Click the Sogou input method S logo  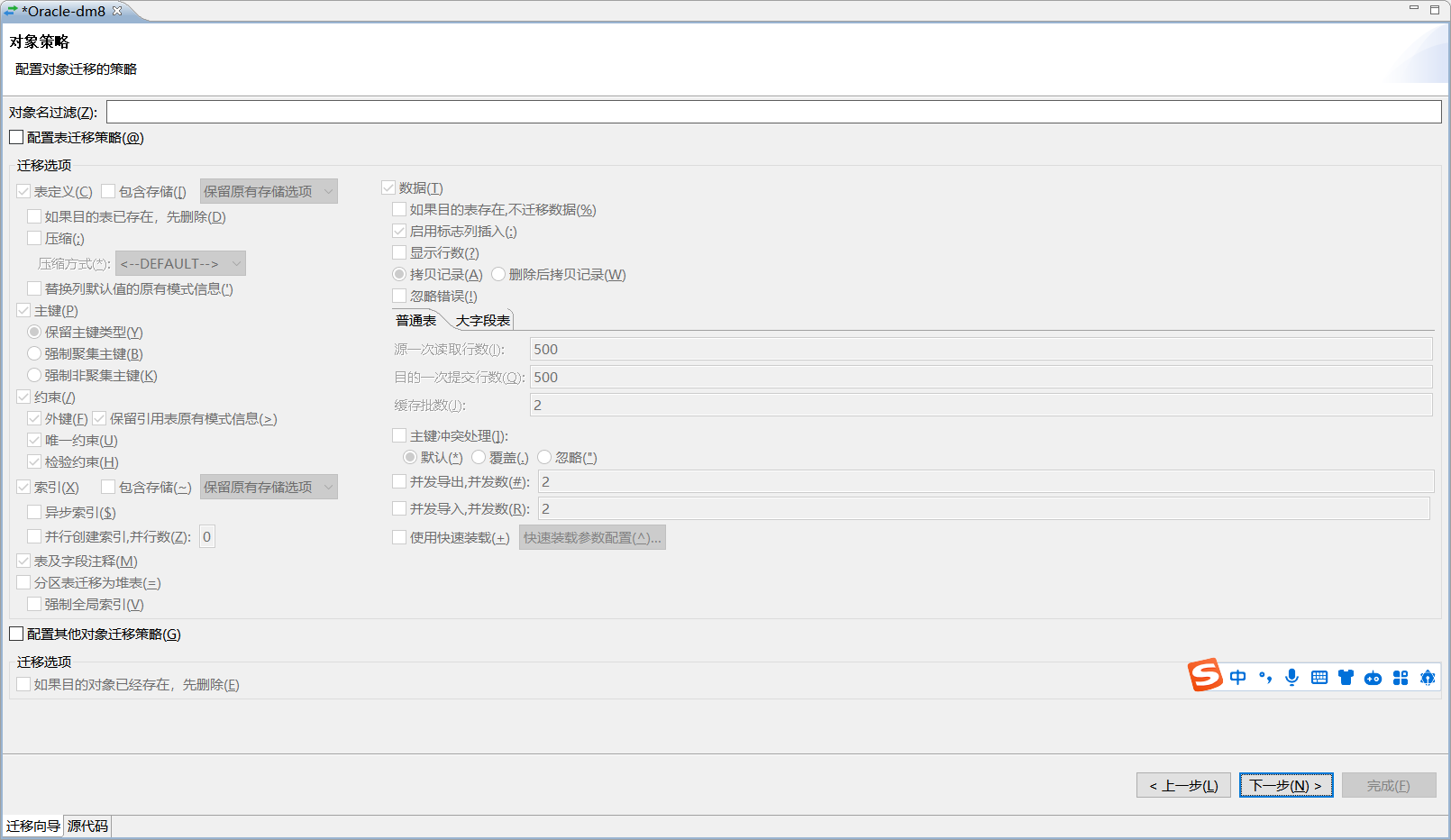click(1205, 675)
